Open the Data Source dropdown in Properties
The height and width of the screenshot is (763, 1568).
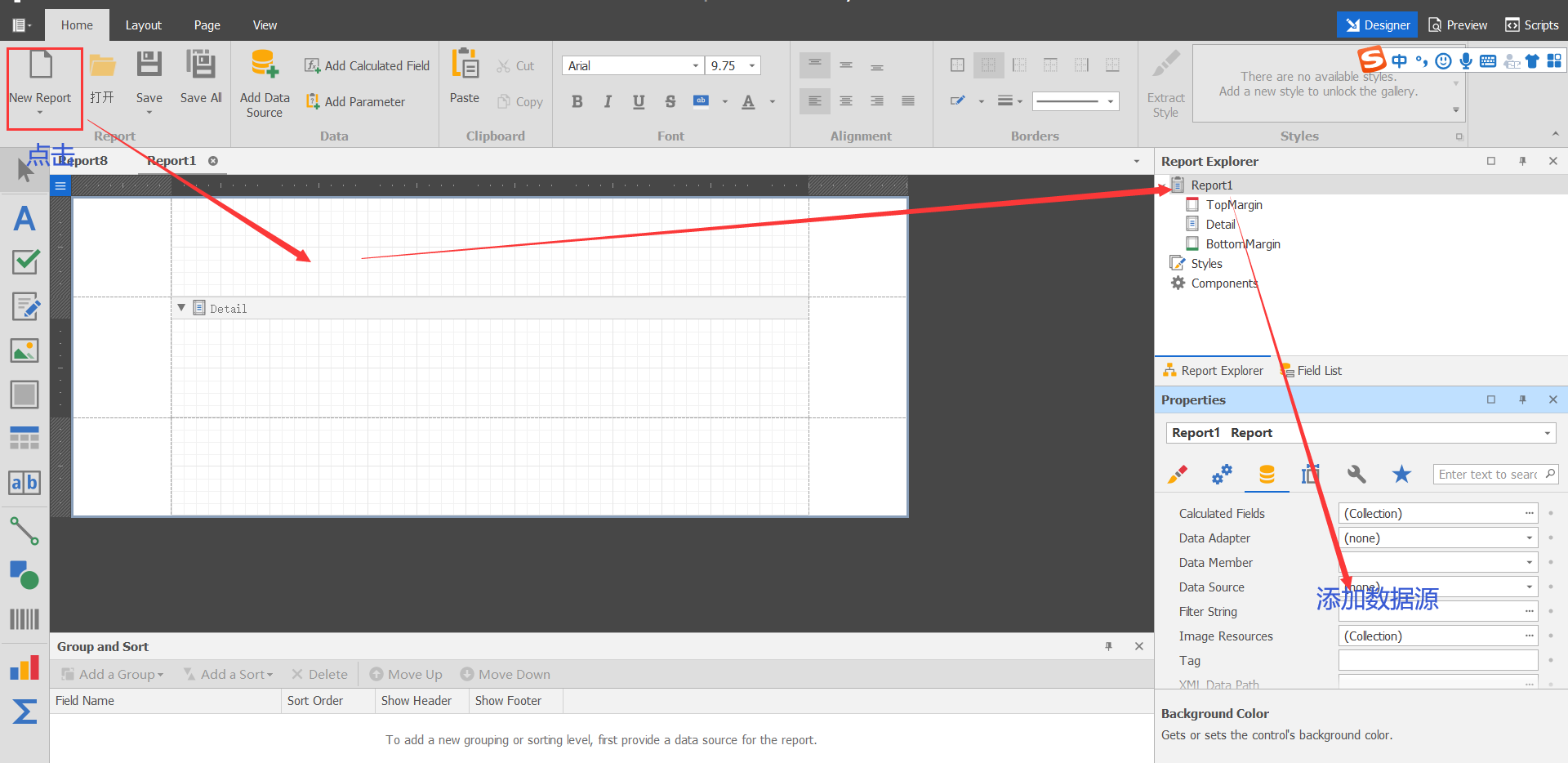(1530, 587)
